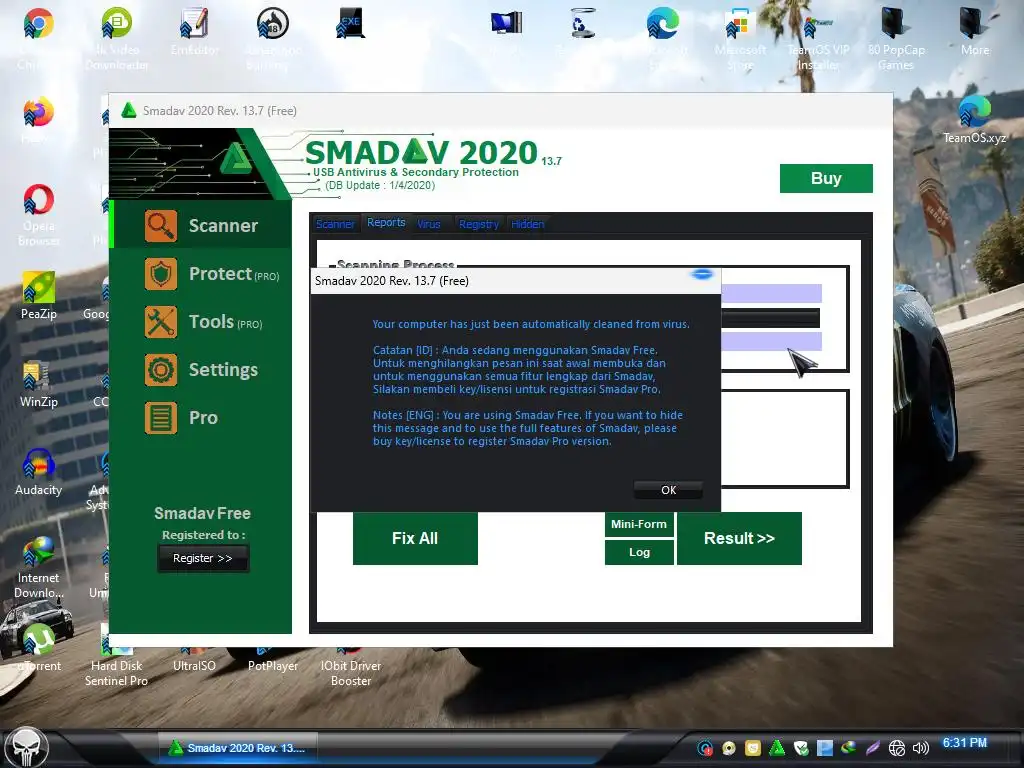Click the purple feather tray icon

coord(872,748)
